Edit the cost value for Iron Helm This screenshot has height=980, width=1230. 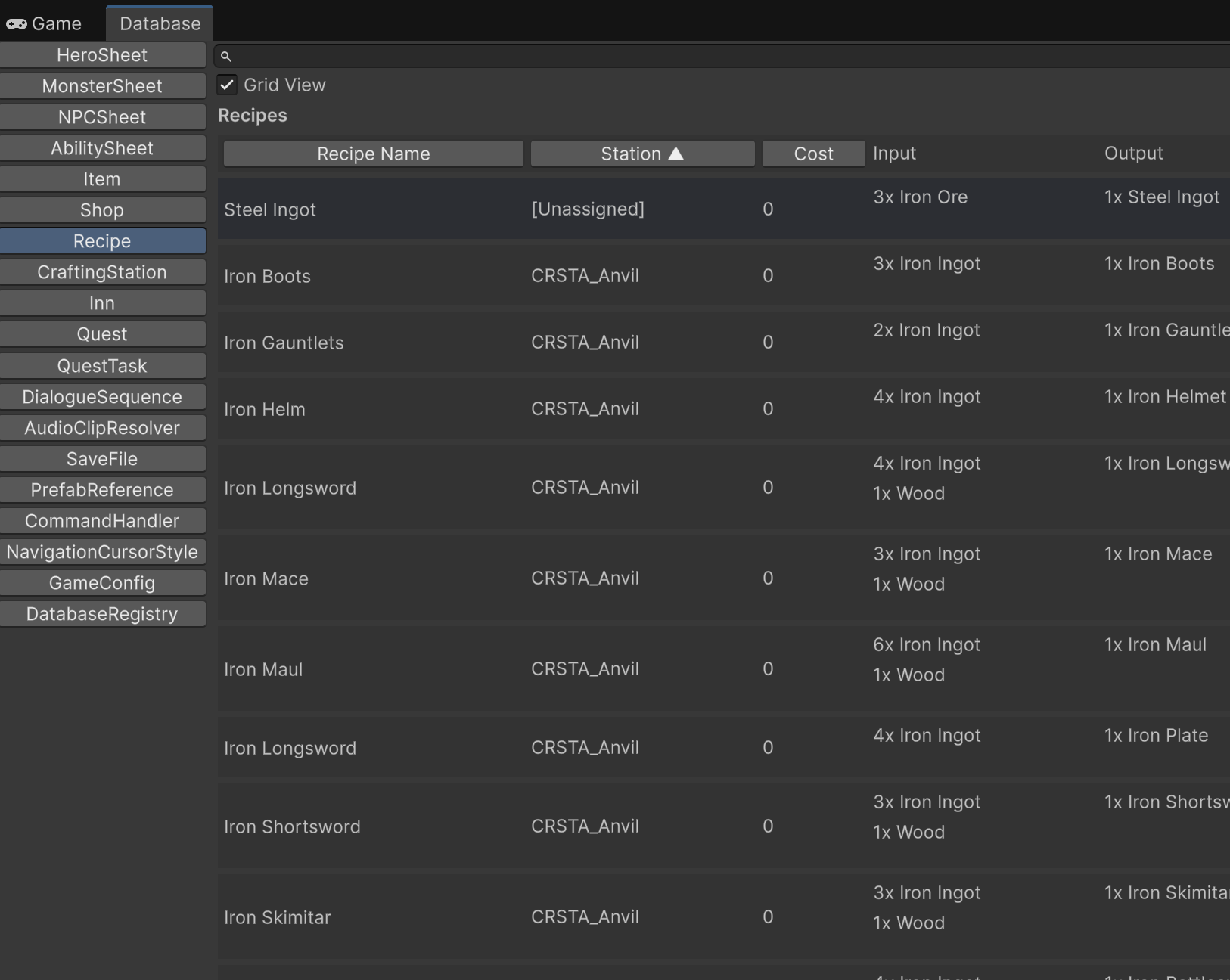[x=768, y=408]
